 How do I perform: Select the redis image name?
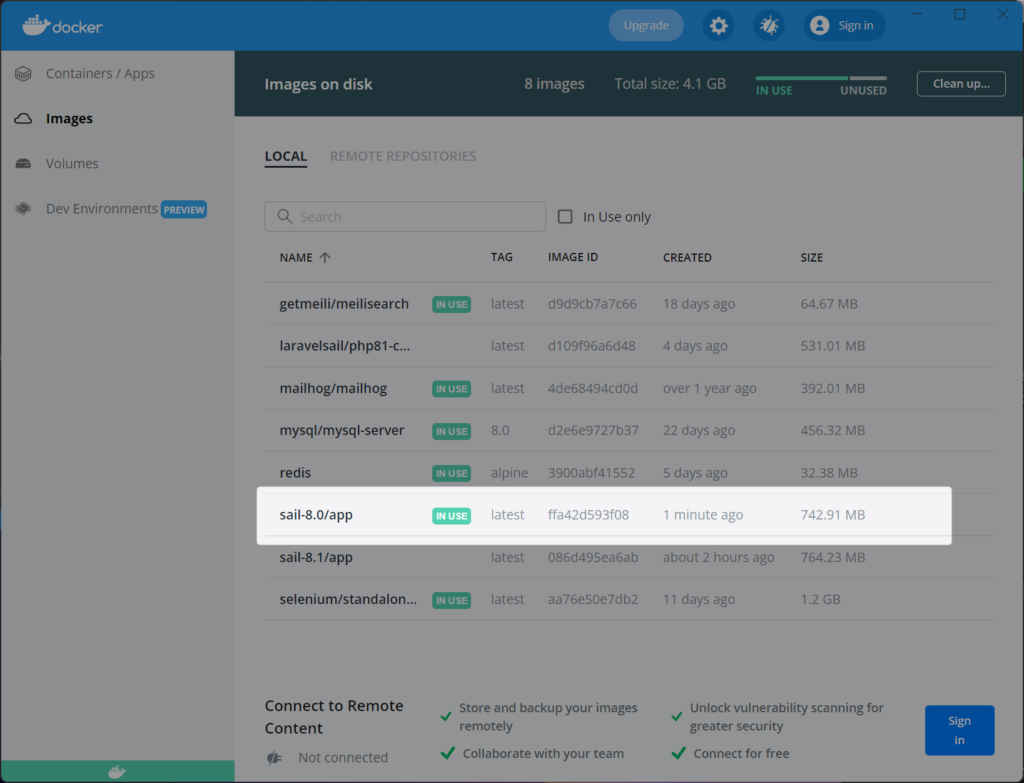coord(295,472)
